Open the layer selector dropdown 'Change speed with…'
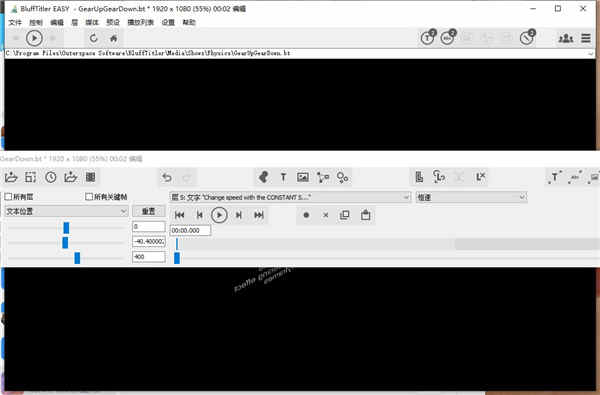This screenshot has height=395, width=600. [x=290, y=197]
